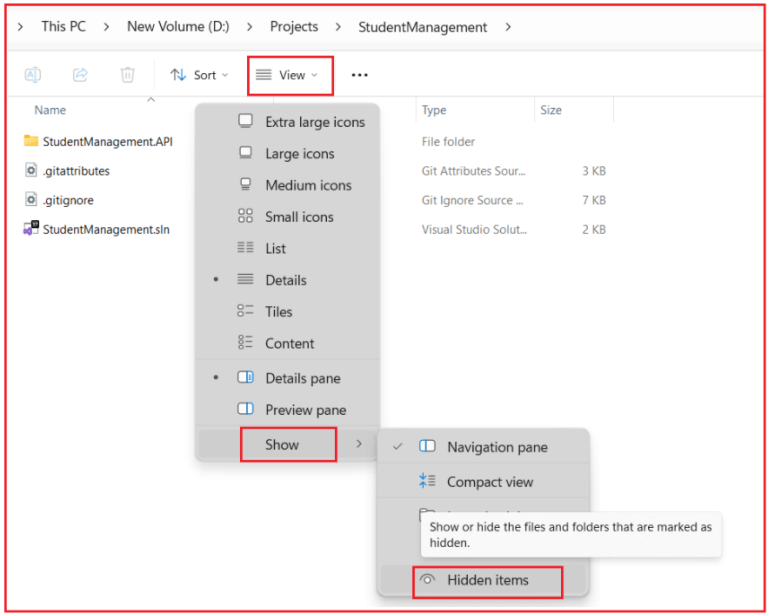
Task: Click the Hidden items eye glyph
Action: click(427, 580)
